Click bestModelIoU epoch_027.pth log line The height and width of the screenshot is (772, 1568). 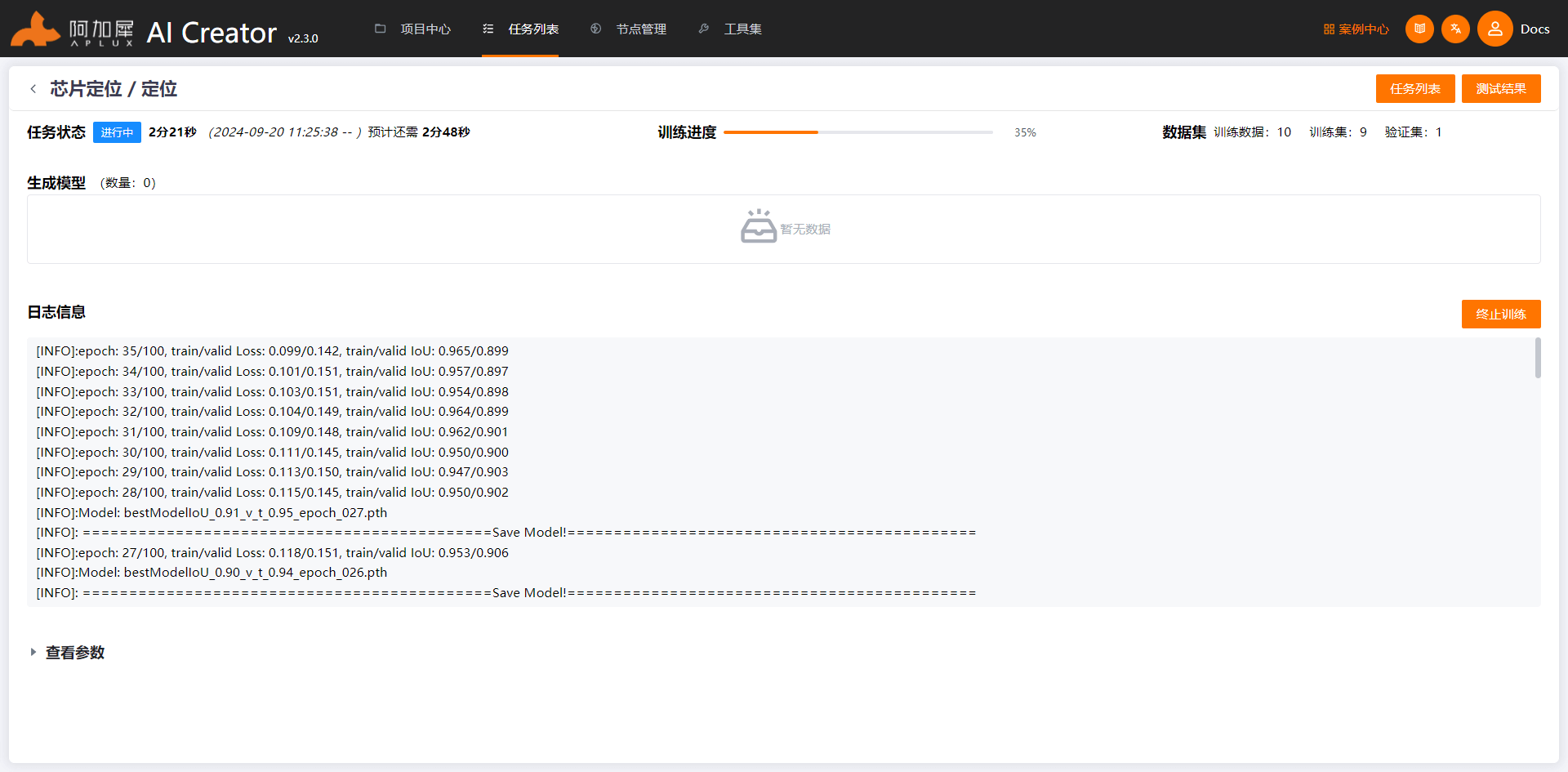click(212, 513)
